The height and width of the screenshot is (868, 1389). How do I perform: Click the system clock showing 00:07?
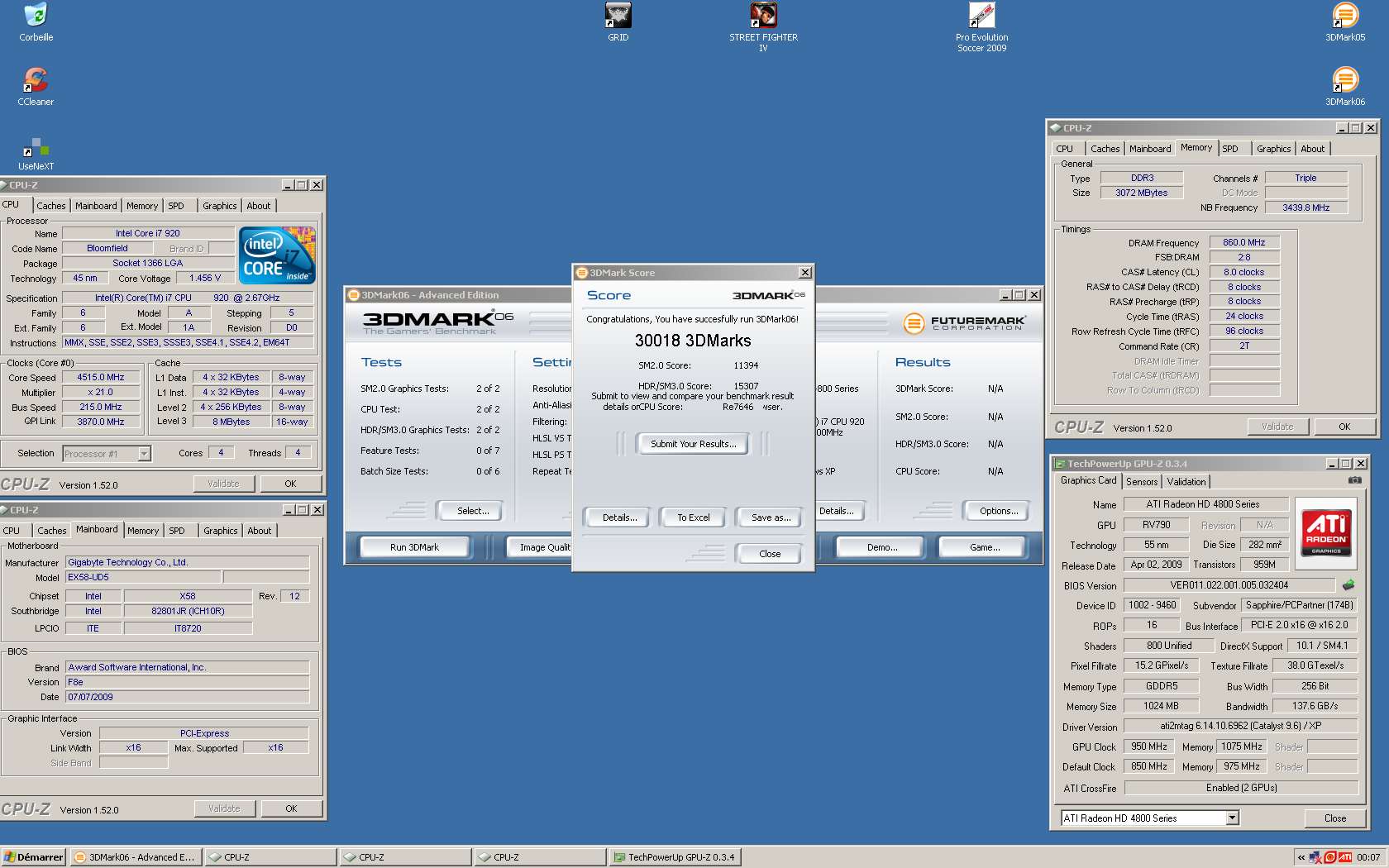pos(1368,857)
